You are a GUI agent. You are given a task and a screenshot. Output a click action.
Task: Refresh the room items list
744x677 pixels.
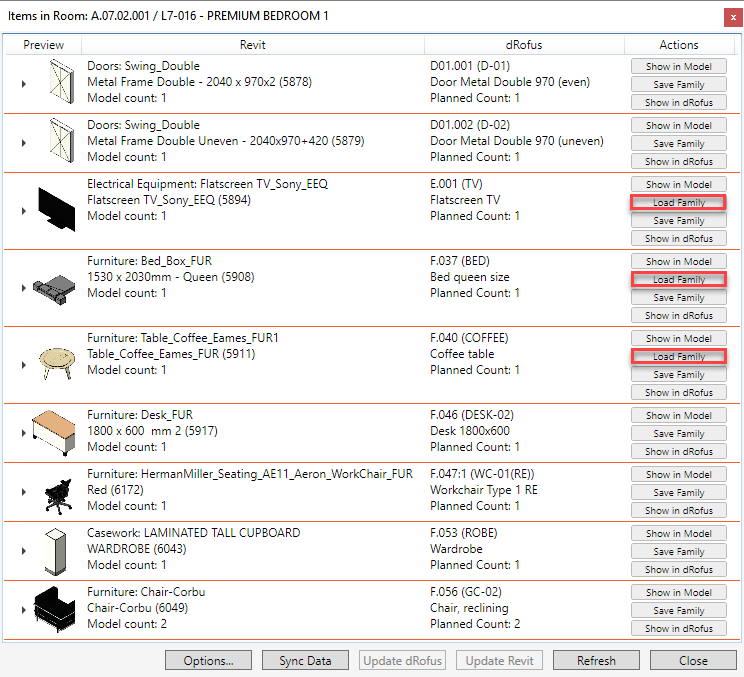point(596,660)
